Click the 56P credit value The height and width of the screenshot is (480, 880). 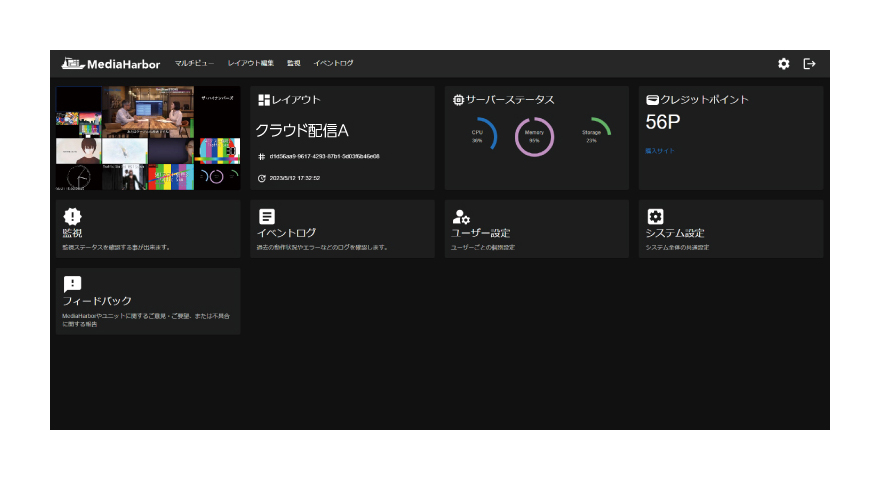click(x=663, y=122)
